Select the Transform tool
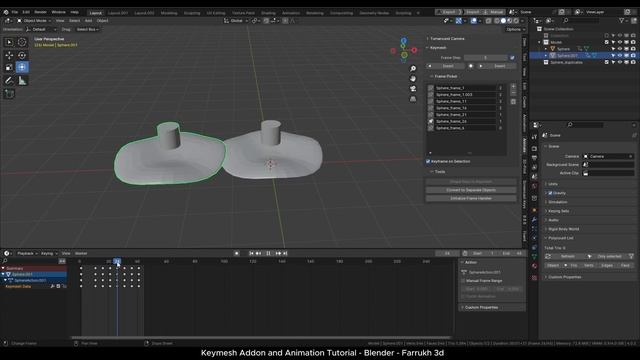640x360 pixels. coord(22,67)
